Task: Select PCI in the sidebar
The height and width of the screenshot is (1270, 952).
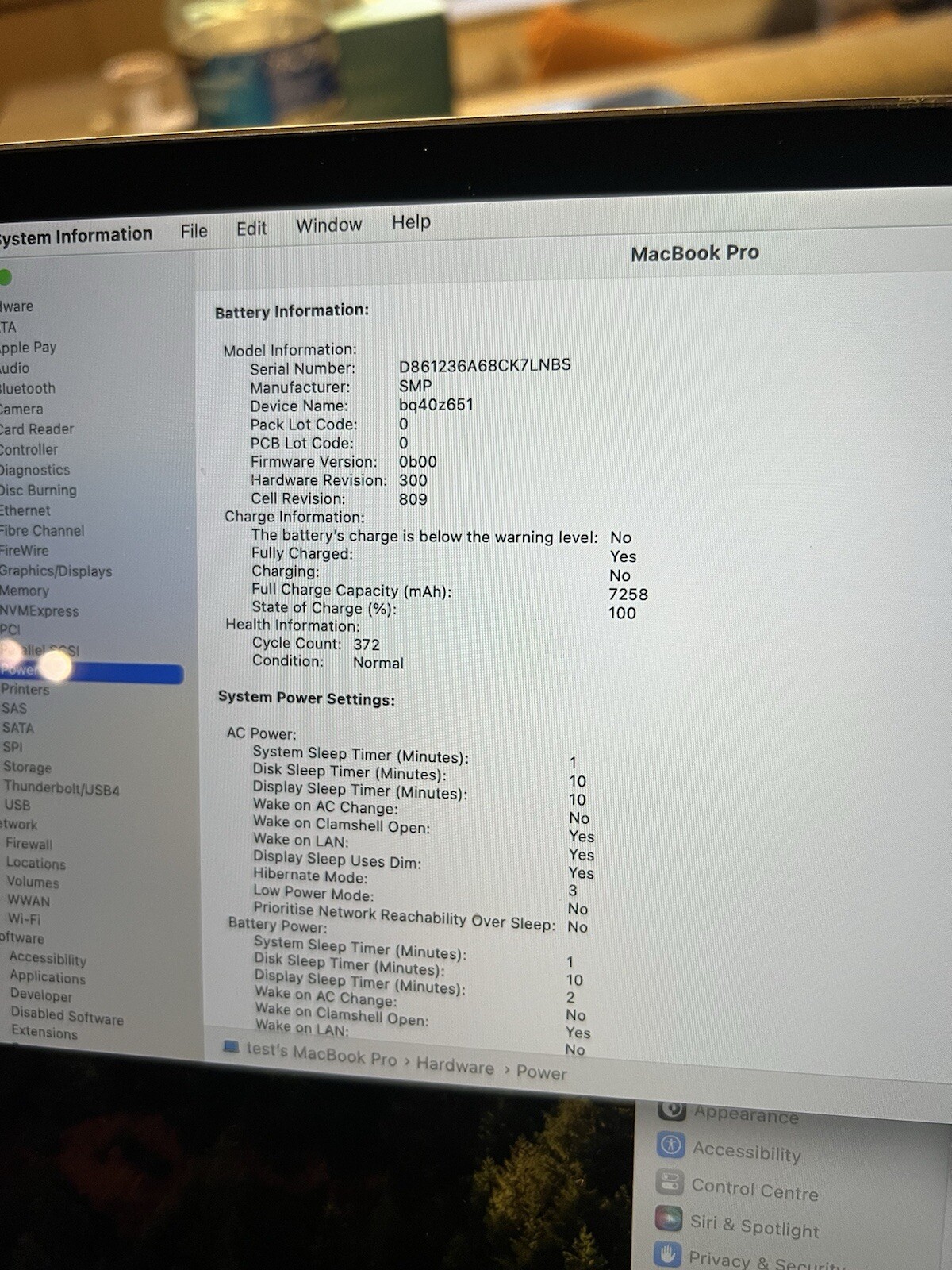Action: [10, 629]
